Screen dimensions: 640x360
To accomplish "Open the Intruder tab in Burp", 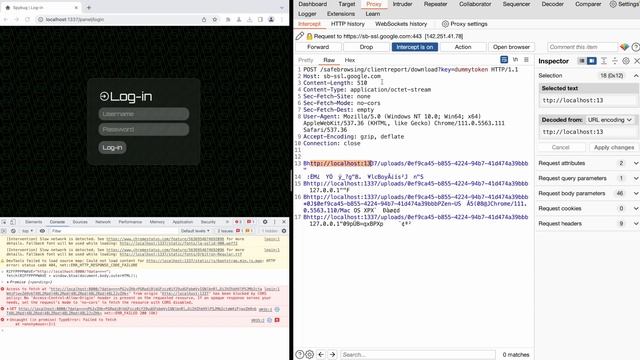I will pos(402,4).
